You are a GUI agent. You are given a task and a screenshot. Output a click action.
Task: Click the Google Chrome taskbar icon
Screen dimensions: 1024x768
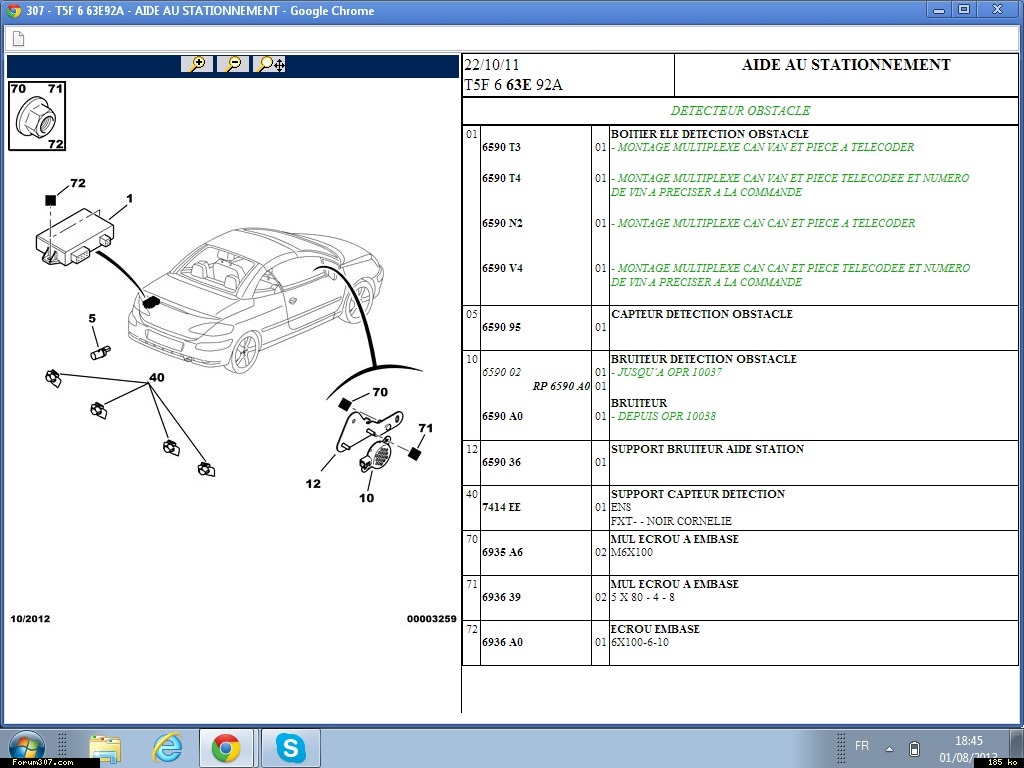click(226, 747)
